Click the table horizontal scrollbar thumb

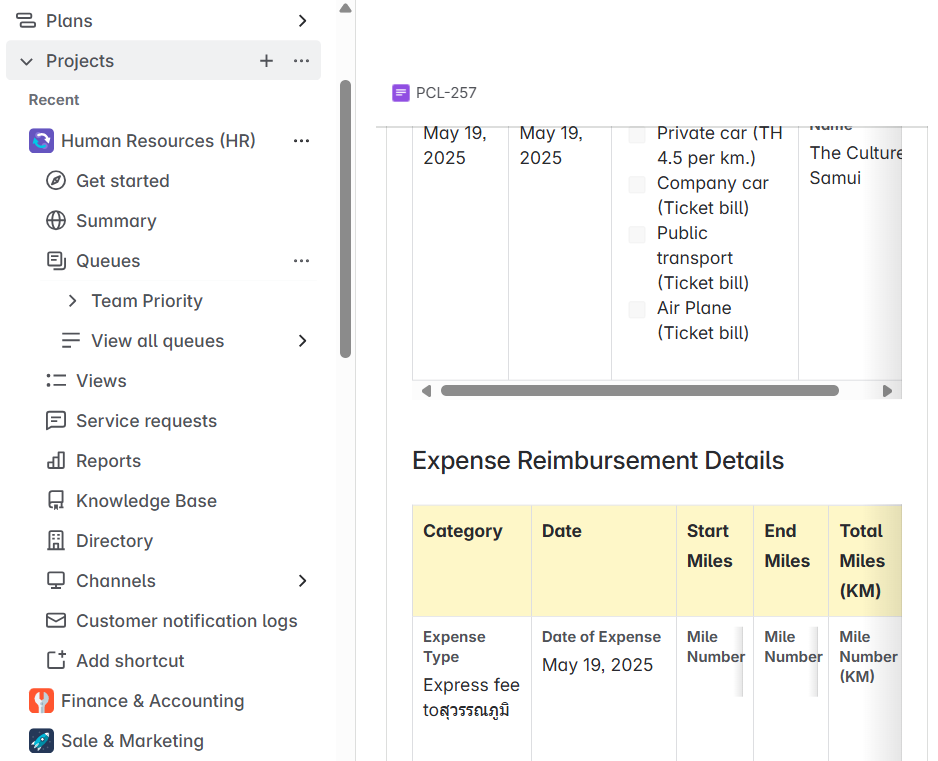[x=639, y=391]
